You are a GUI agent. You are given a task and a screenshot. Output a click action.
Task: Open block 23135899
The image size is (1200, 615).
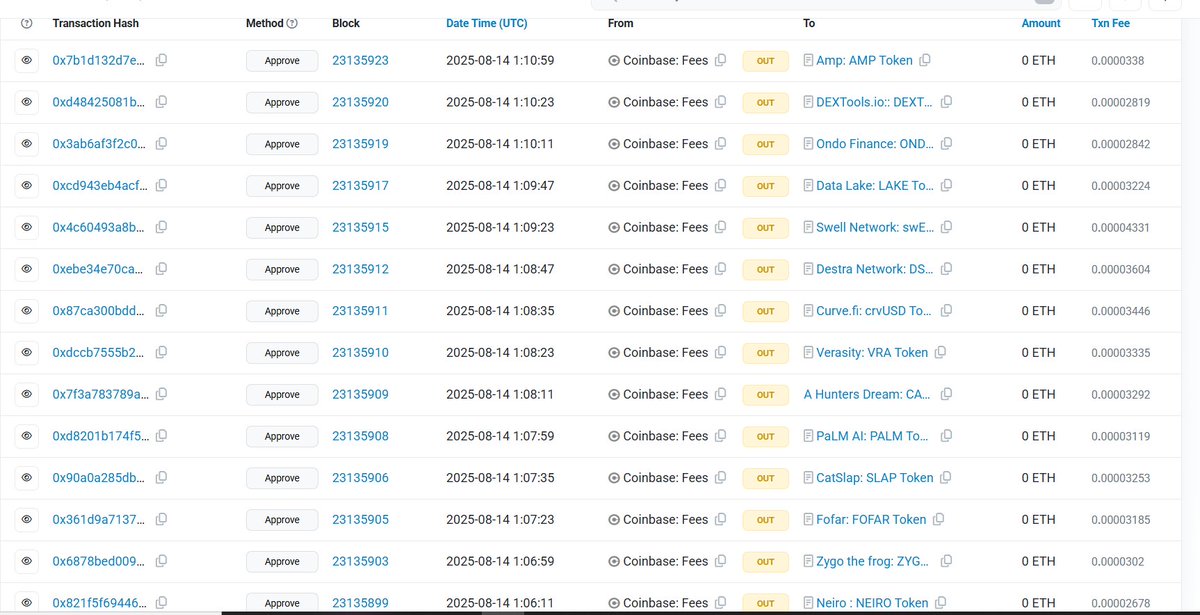pyautogui.click(x=360, y=603)
